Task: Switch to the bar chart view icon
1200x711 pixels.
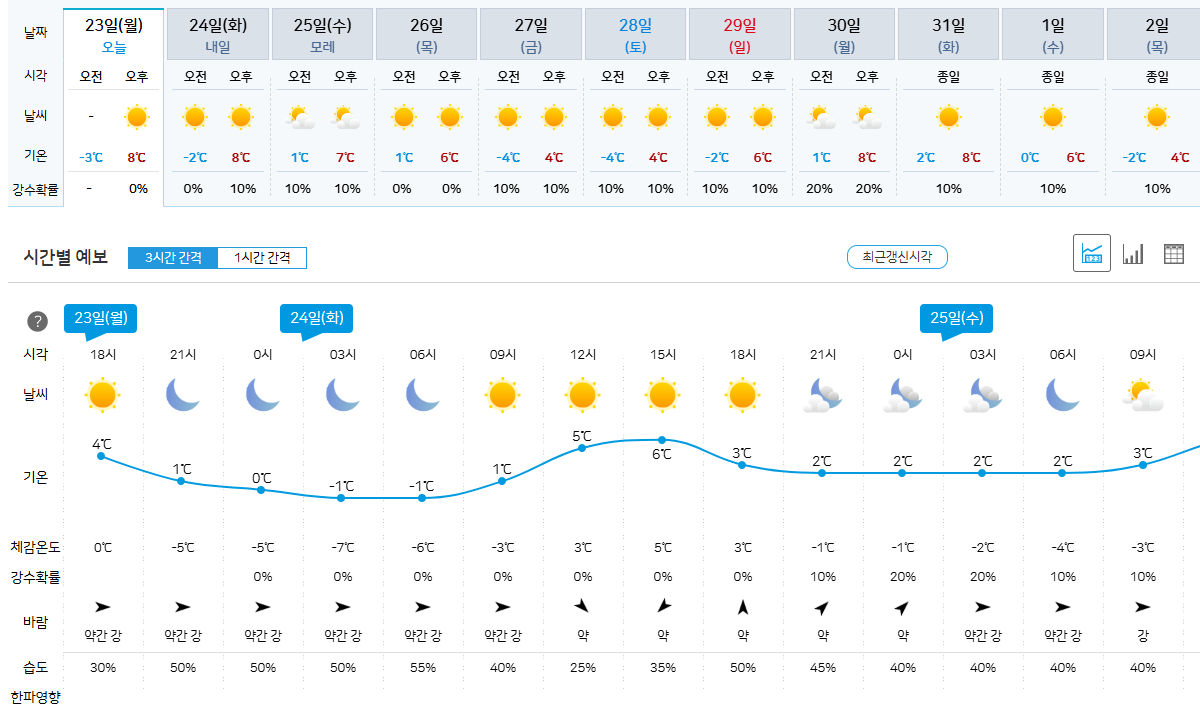Action: click(x=1133, y=253)
